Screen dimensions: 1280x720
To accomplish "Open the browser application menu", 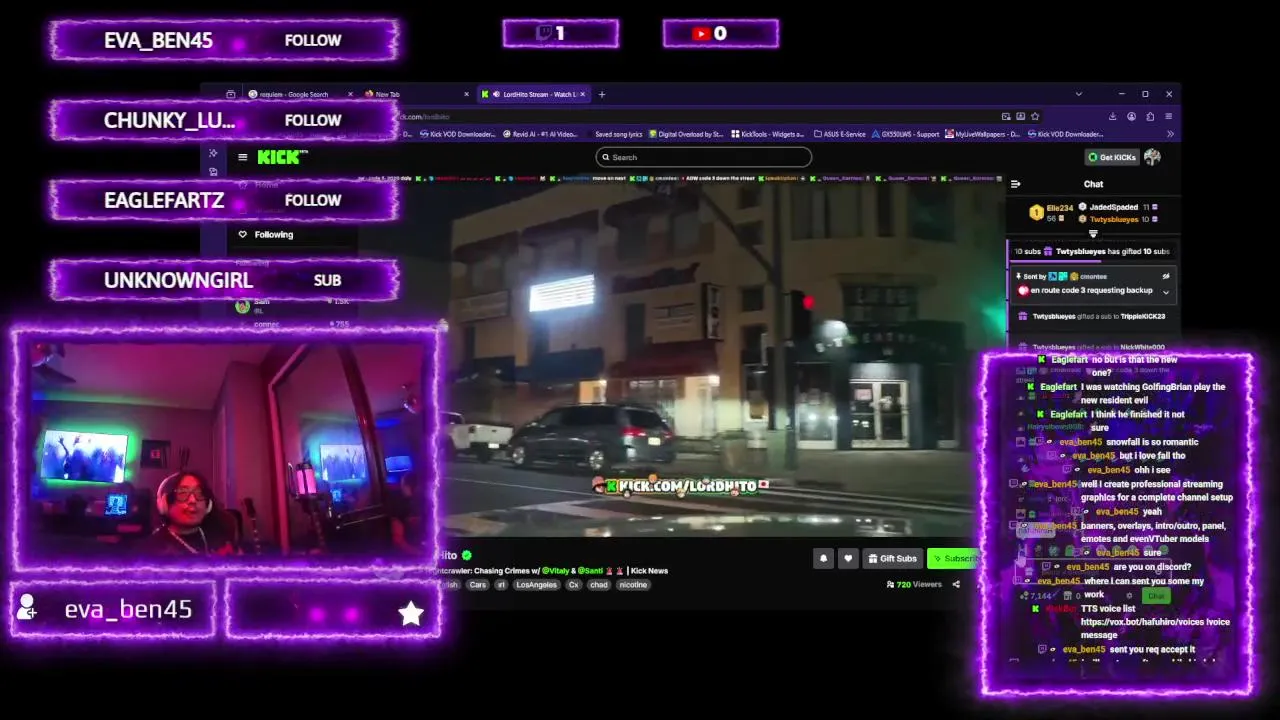I will tap(1168, 116).
